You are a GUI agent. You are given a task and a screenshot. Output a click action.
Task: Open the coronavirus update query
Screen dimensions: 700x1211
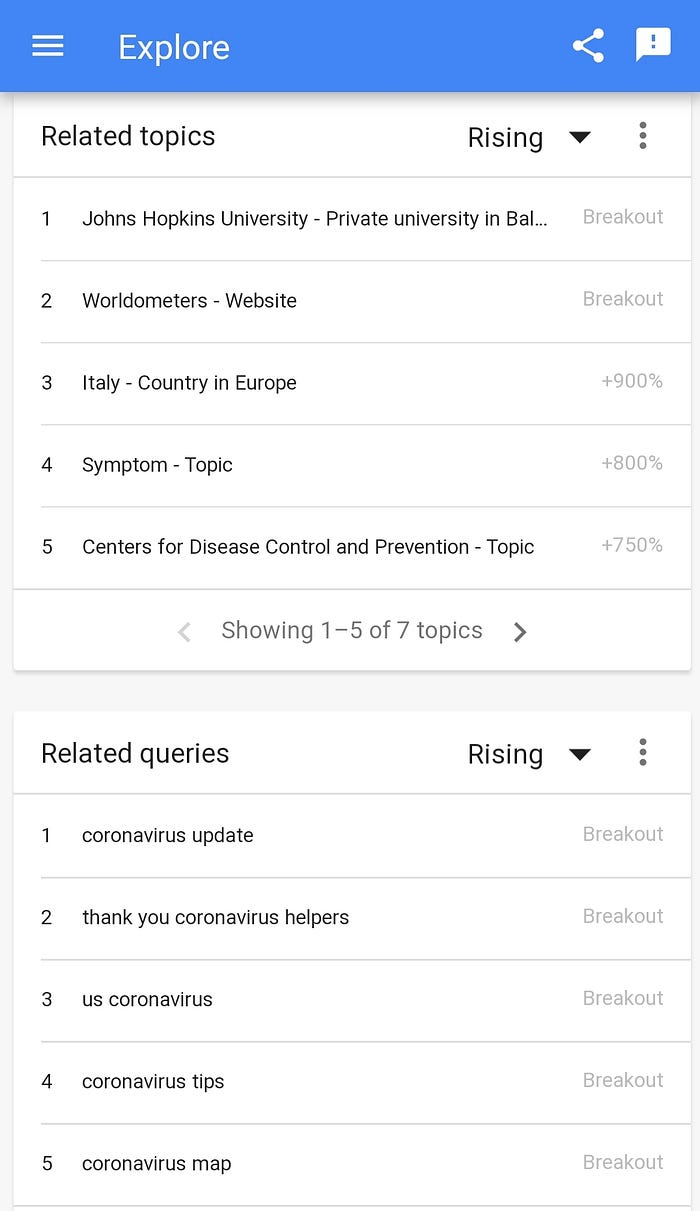[x=168, y=836]
